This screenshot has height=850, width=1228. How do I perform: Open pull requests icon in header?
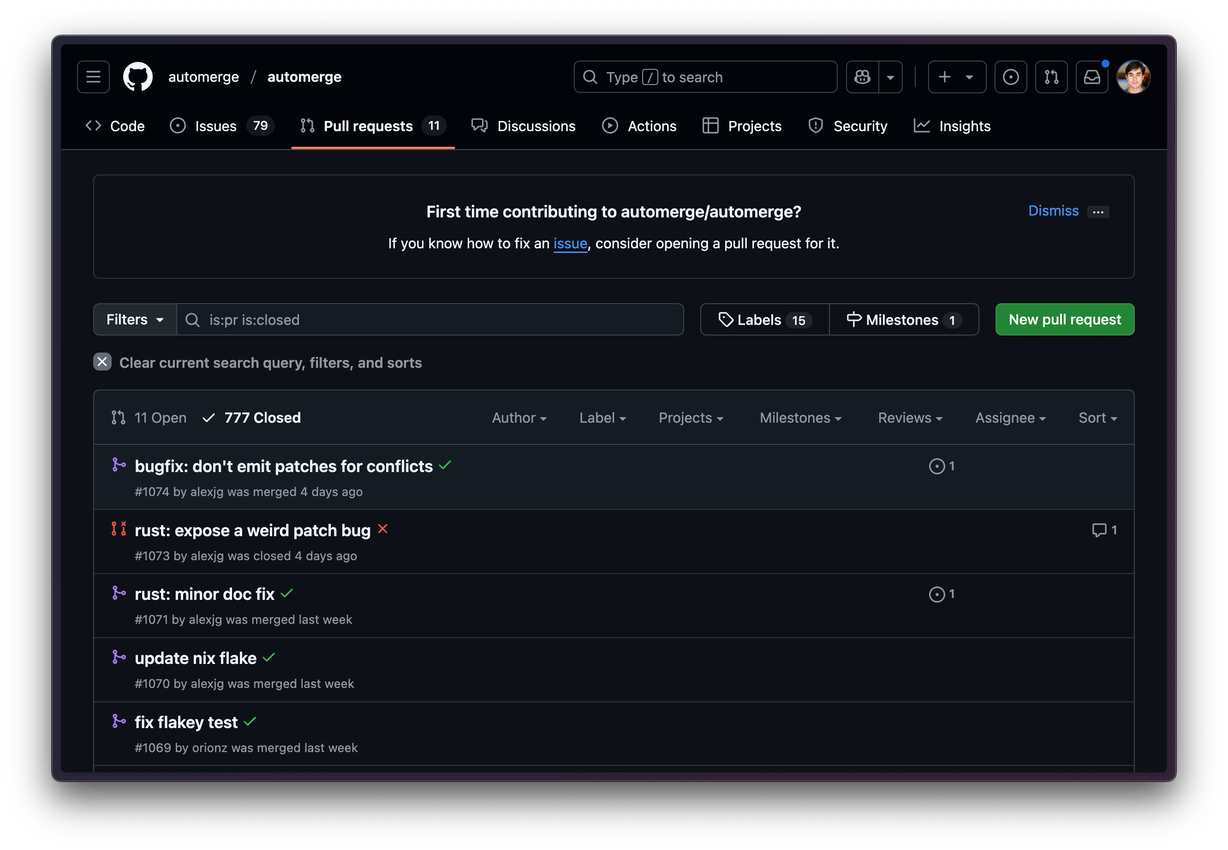[1051, 77]
